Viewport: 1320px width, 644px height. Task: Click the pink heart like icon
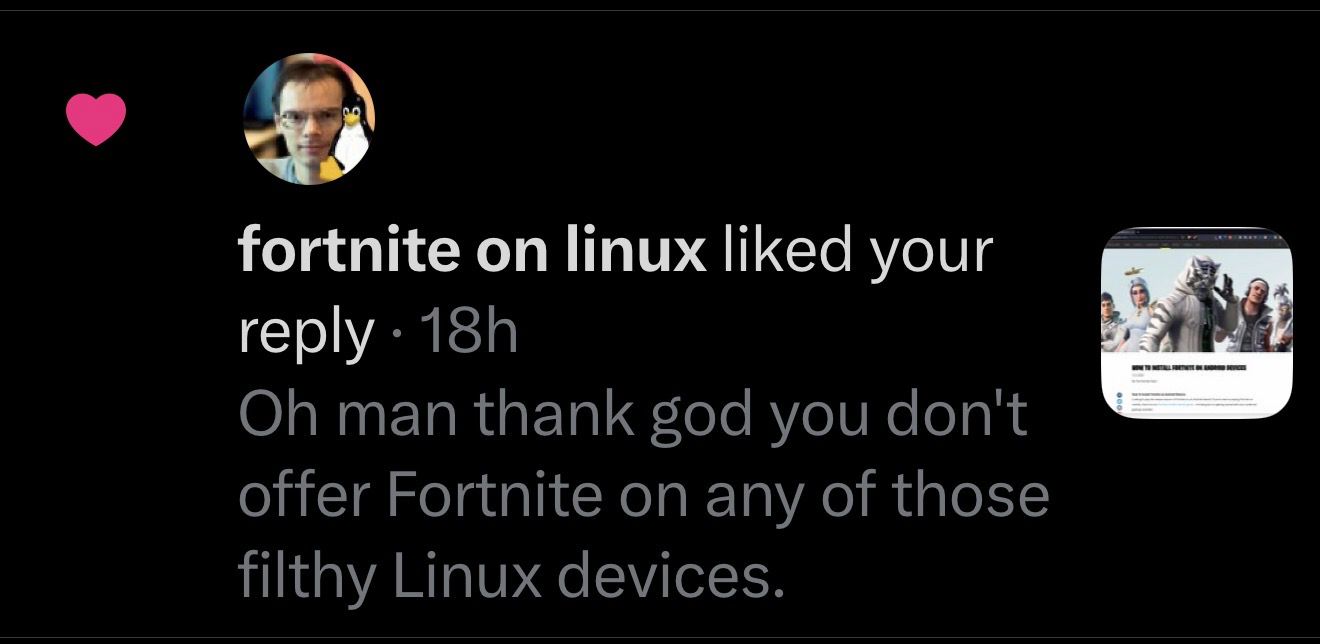click(96, 118)
